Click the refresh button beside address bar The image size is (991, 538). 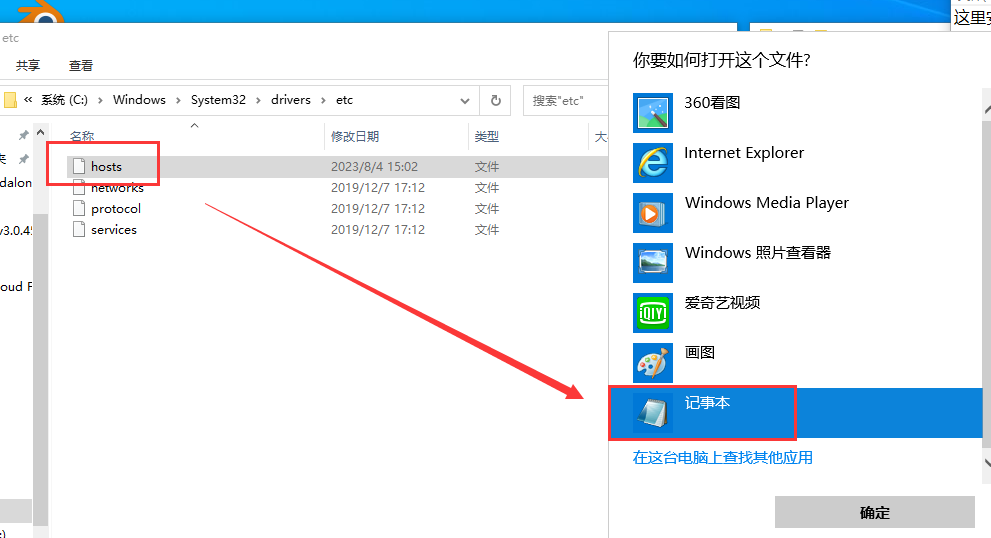[495, 100]
